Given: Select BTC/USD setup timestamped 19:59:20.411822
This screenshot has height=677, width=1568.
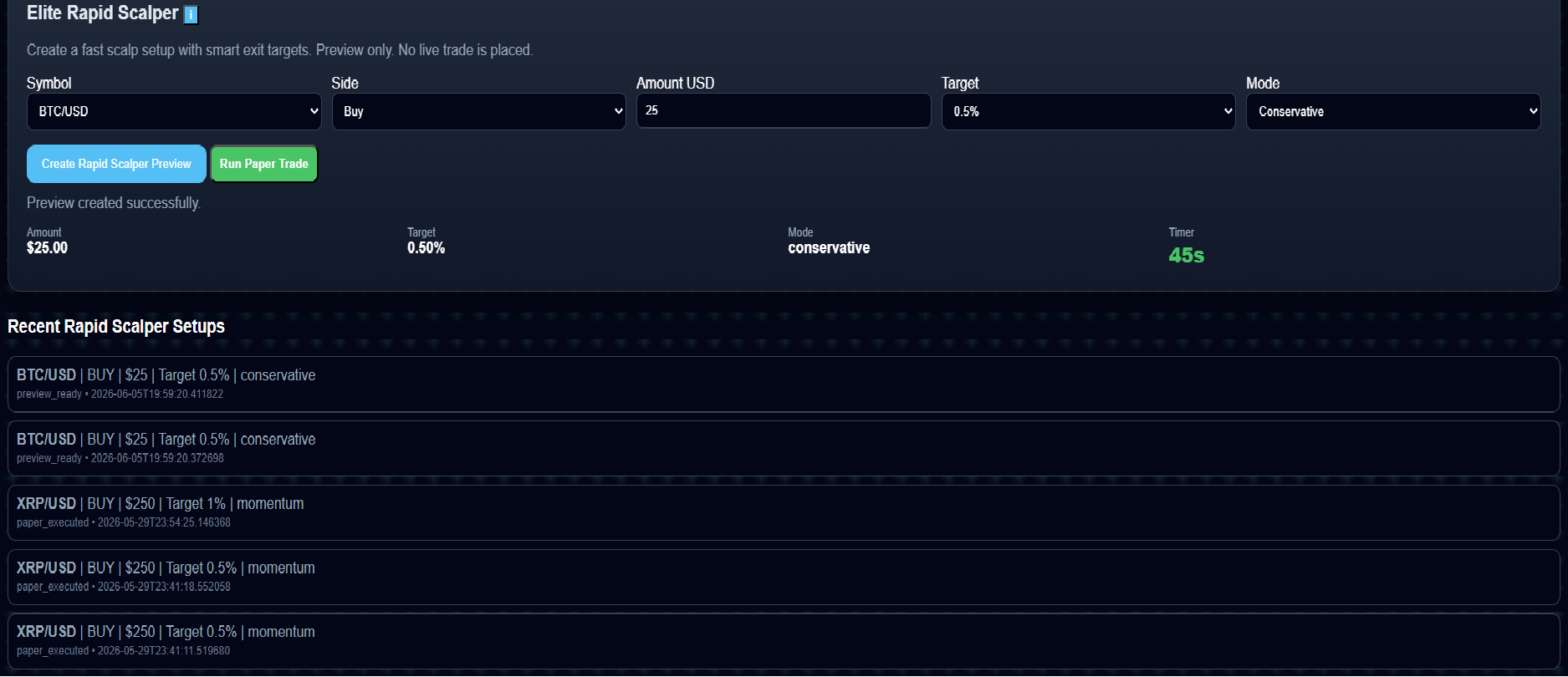Looking at the screenshot, I should point(784,384).
